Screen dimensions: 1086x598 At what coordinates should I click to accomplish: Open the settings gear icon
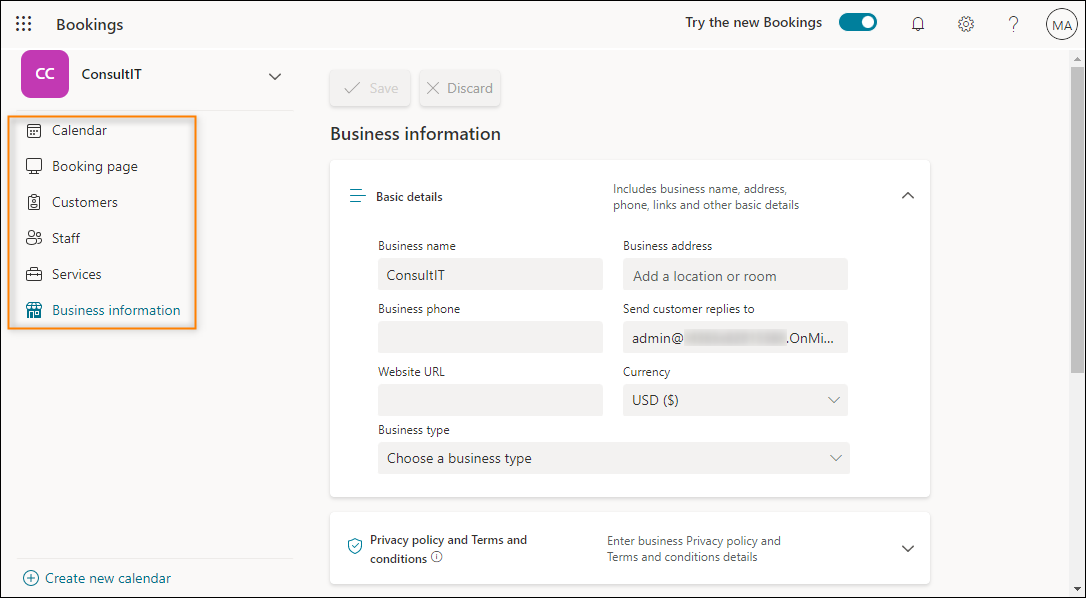(965, 24)
